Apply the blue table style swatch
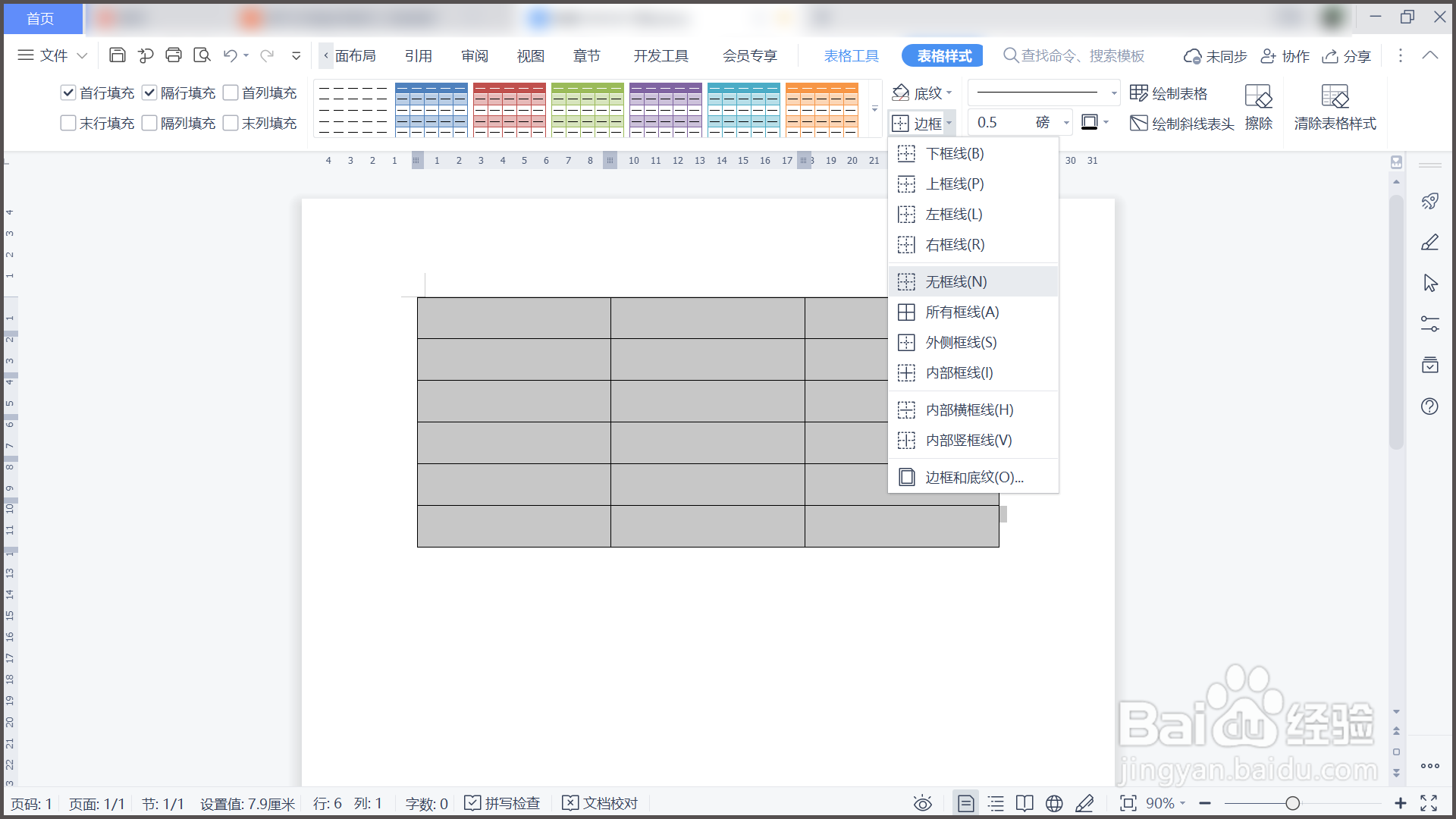Image resolution: width=1456 pixels, height=819 pixels. (x=431, y=109)
